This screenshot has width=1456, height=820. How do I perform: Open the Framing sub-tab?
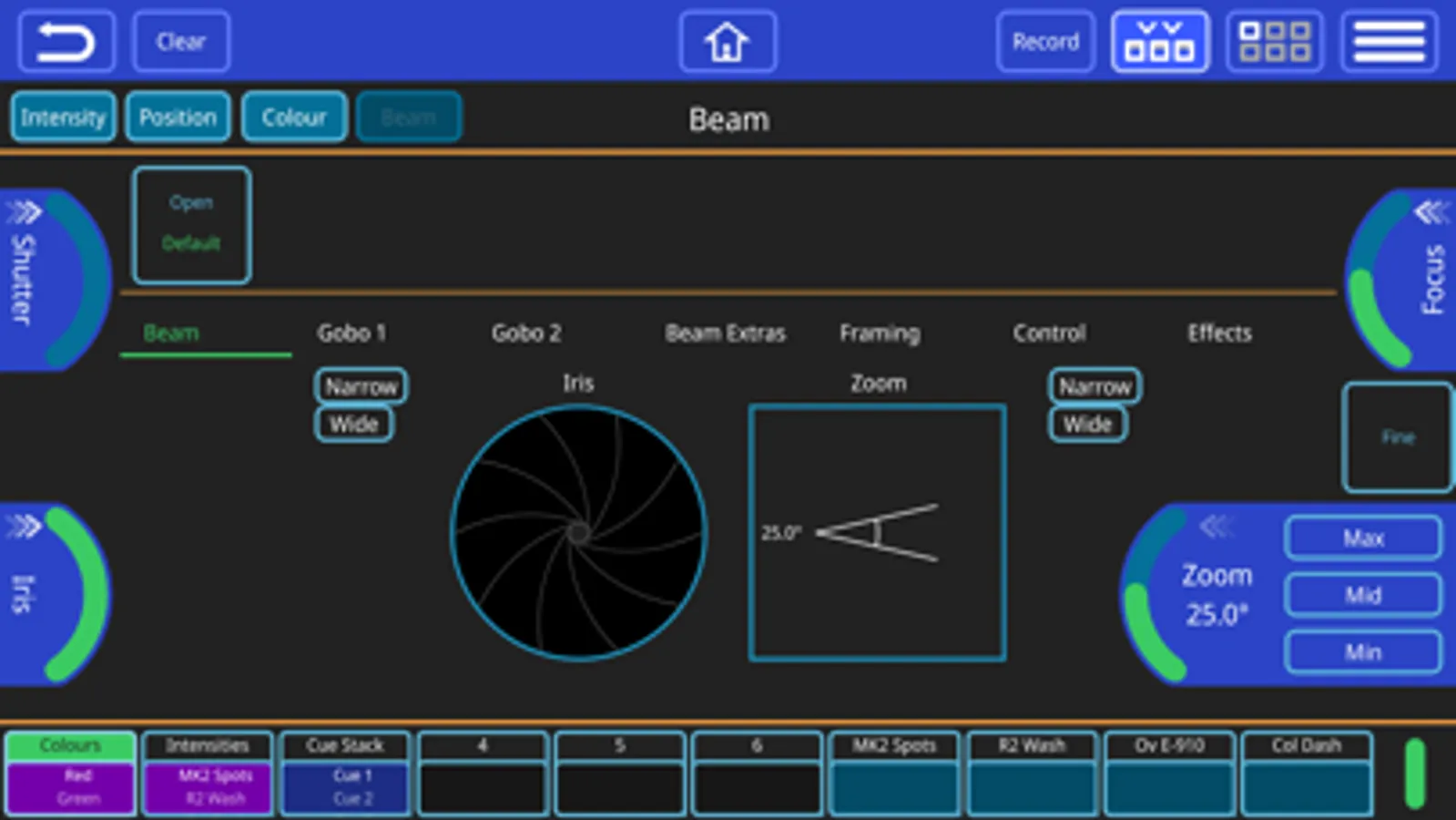880,333
